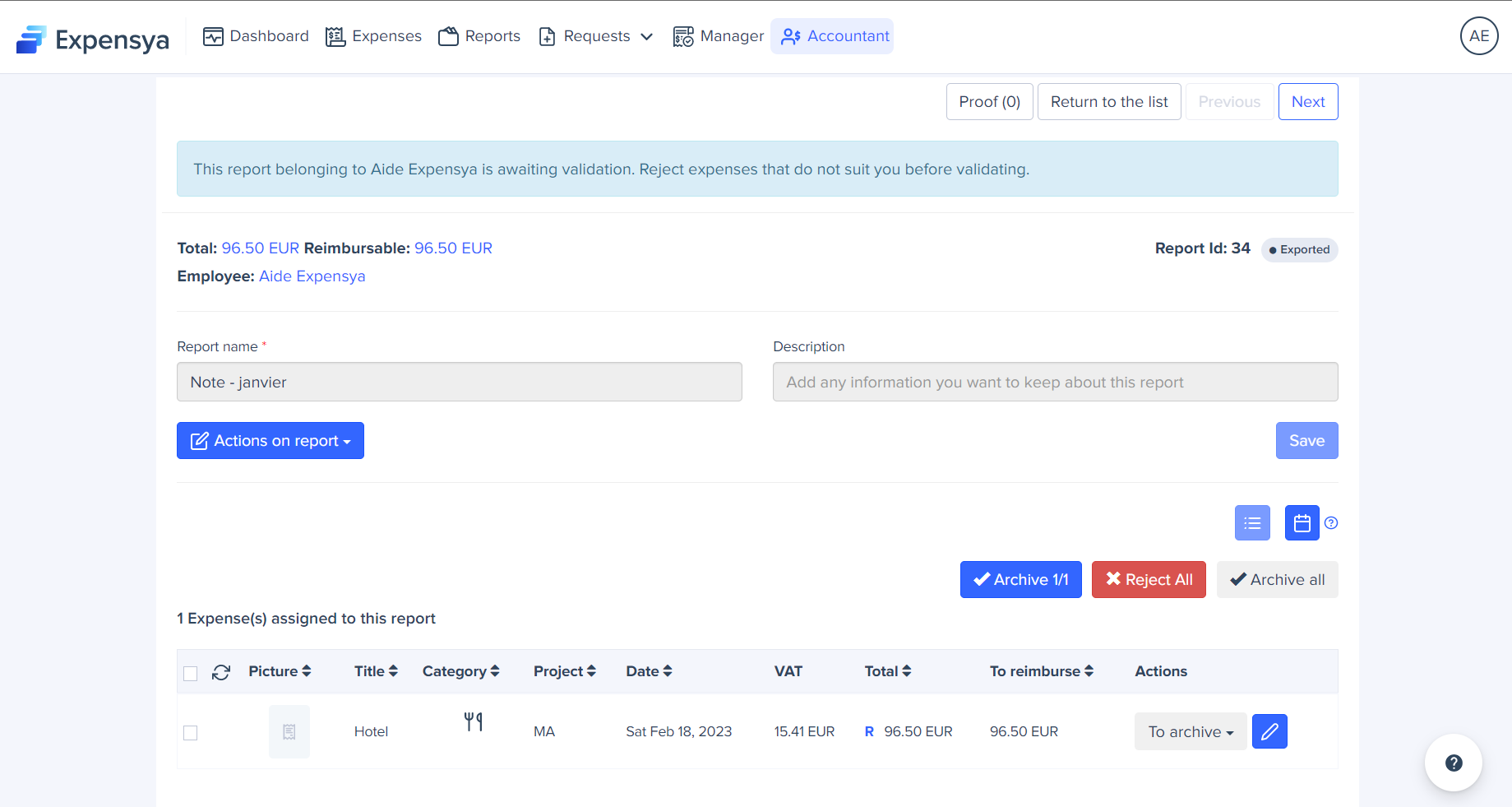Expand the Actions on report dropdown
The image size is (1512, 807).
(270, 441)
